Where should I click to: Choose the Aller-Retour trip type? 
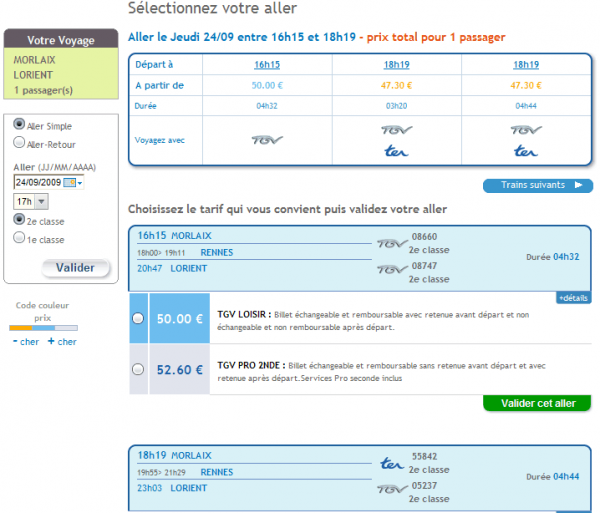(19, 144)
